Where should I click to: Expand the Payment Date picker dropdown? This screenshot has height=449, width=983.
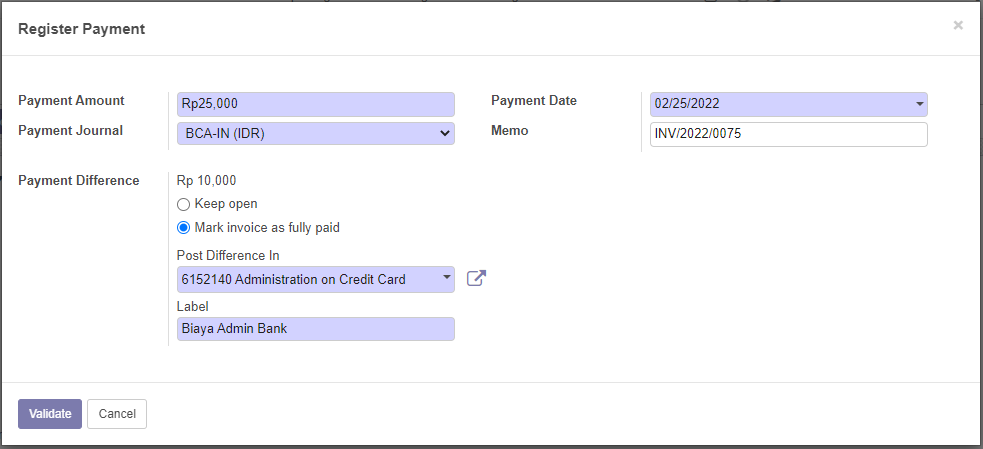pyautogui.click(x=918, y=104)
